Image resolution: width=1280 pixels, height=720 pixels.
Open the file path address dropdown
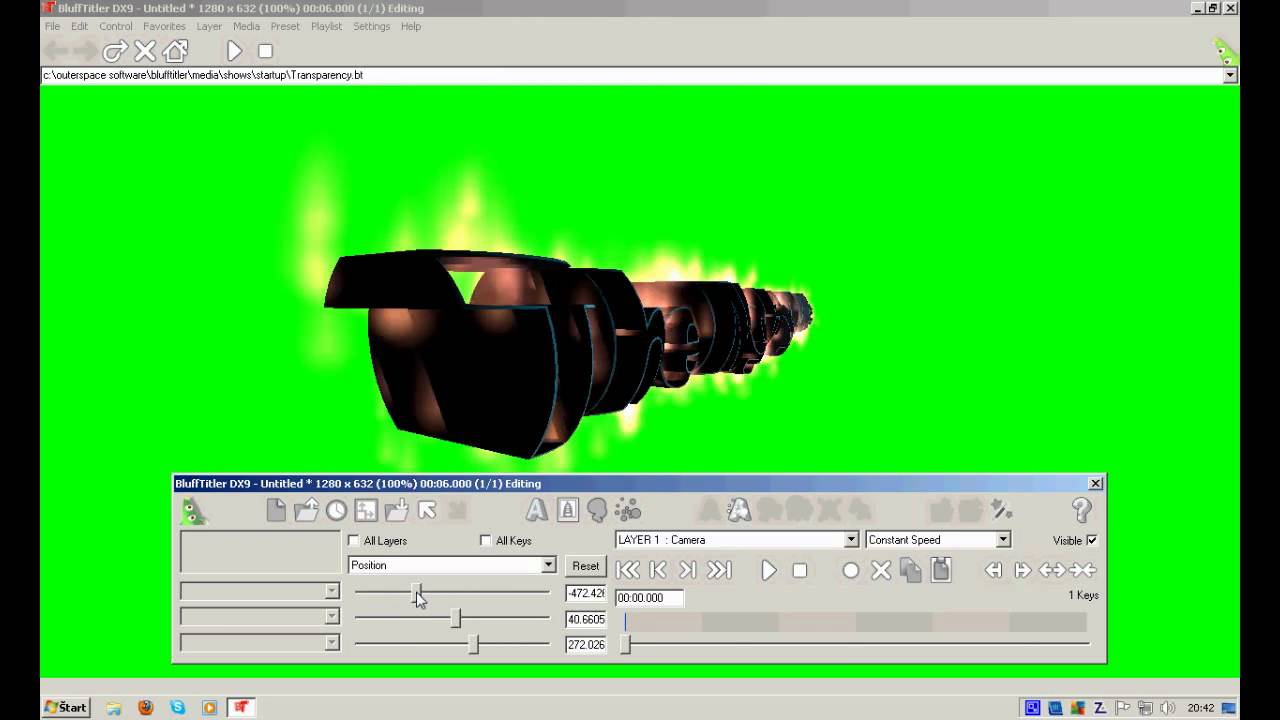(1230, 75)
